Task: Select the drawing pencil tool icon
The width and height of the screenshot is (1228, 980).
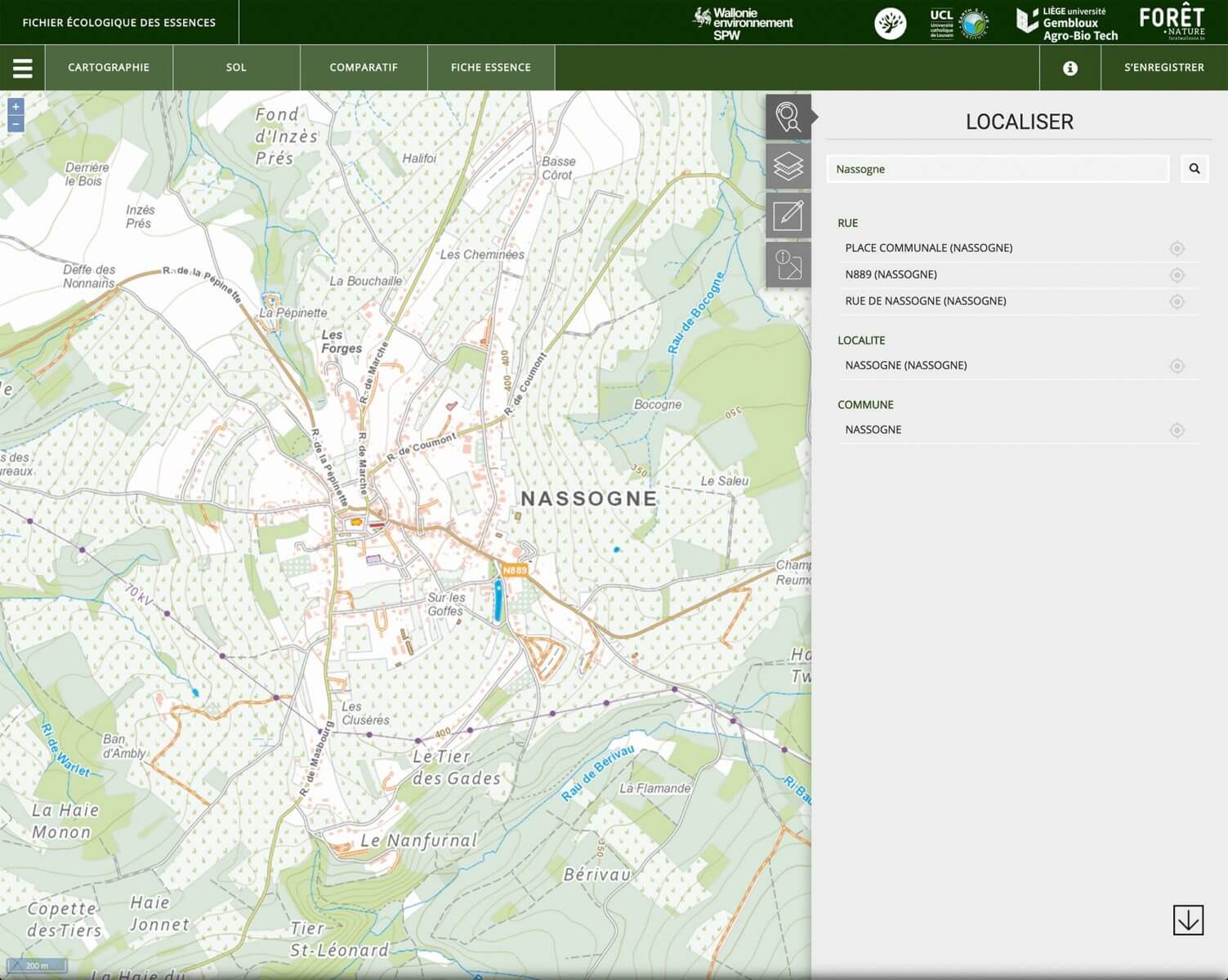Action: point(788,216)
